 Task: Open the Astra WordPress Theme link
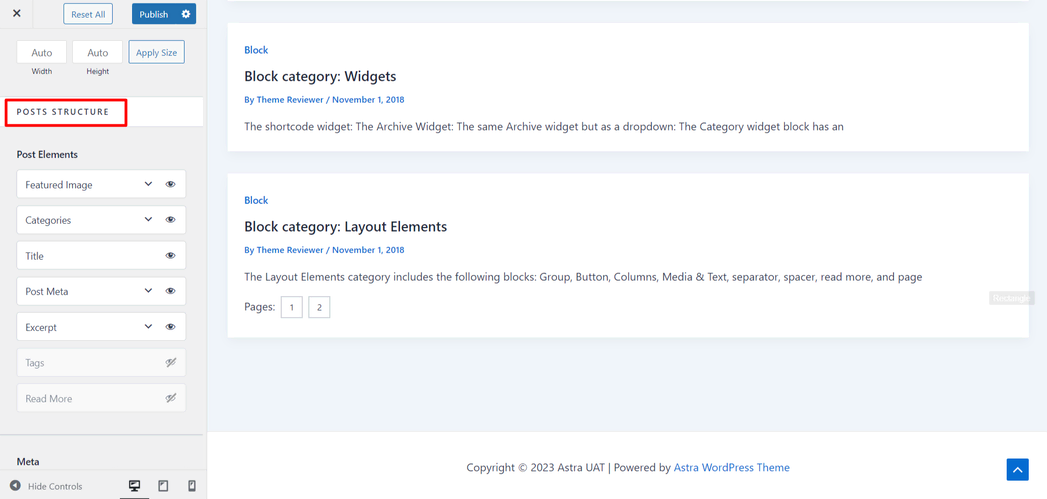[731, 467]
